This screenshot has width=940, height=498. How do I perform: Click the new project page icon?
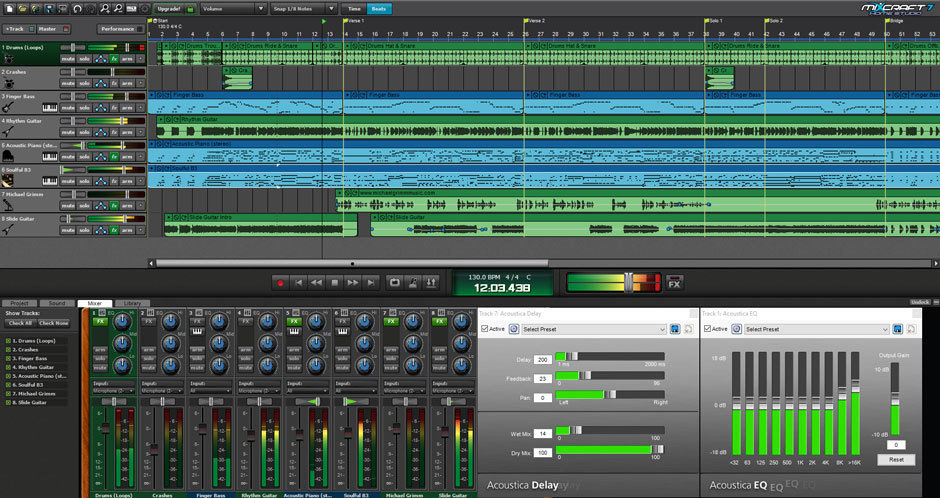[9, 9]
